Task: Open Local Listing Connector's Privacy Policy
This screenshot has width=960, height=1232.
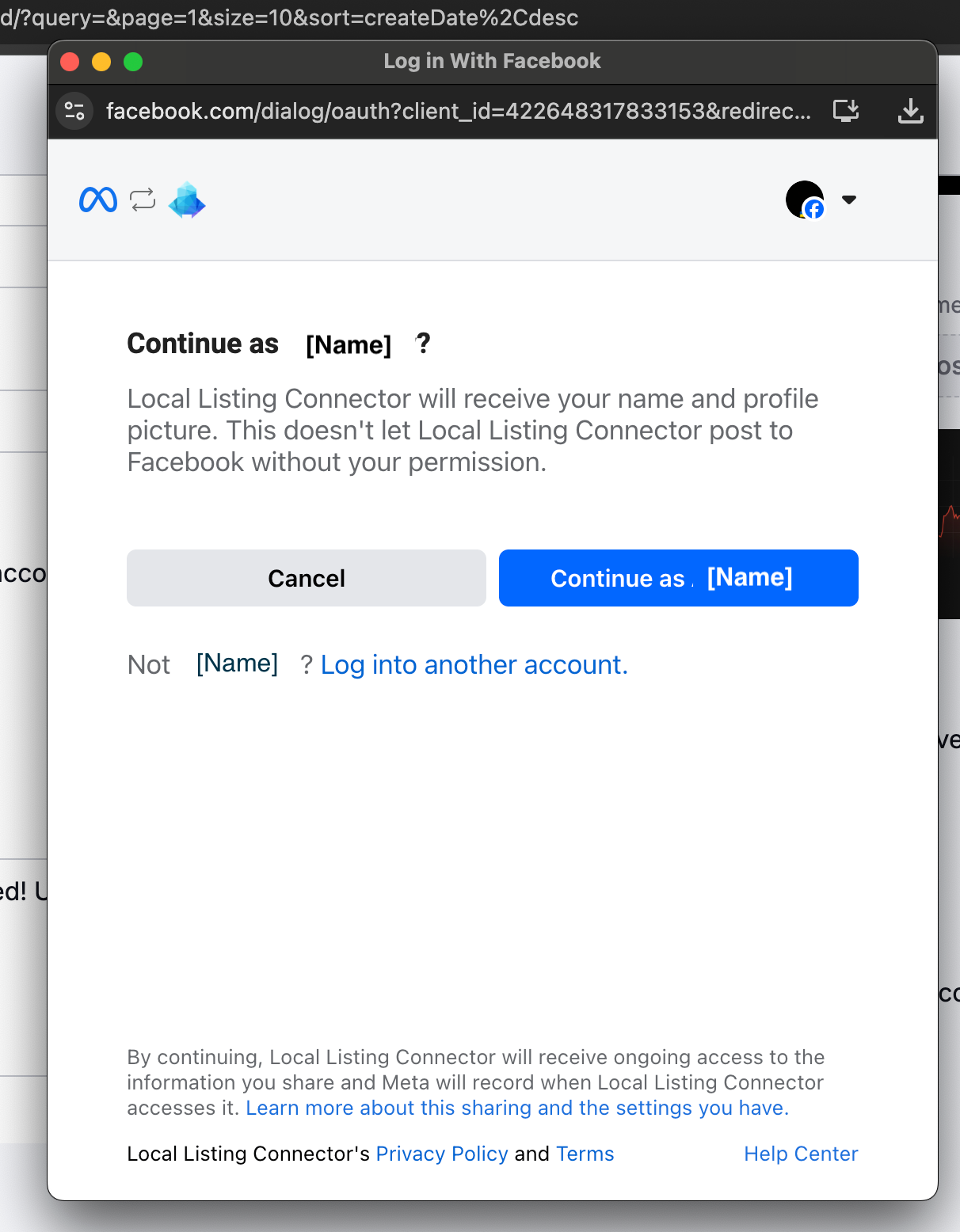Action: tap(441, 1154)
